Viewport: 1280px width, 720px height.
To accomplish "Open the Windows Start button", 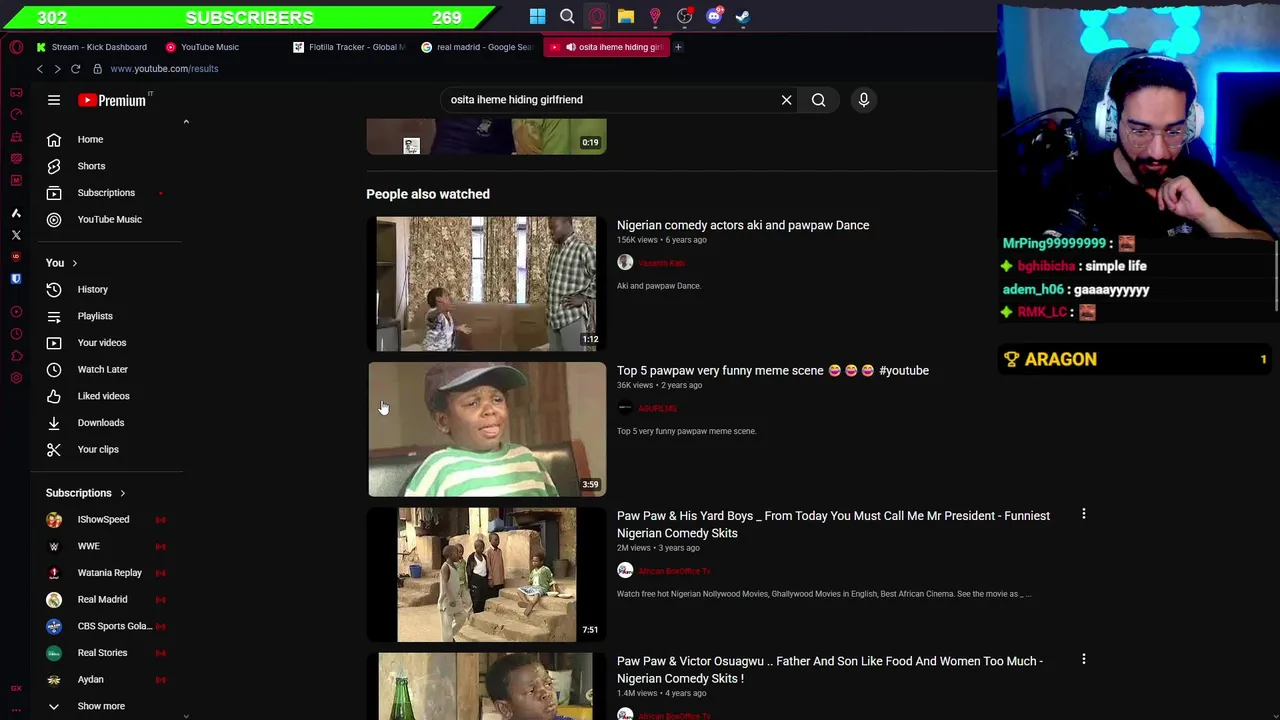I will click(537, 16).
